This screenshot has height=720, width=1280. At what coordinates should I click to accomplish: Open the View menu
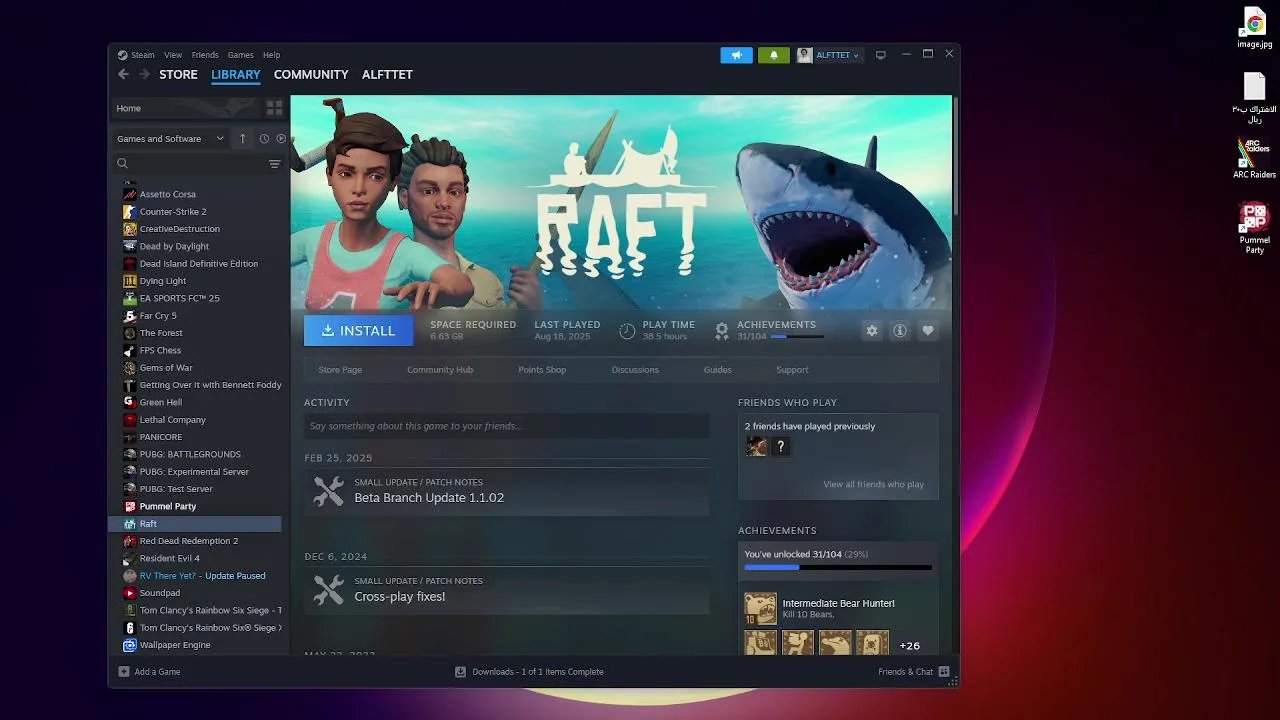(173, 55)
